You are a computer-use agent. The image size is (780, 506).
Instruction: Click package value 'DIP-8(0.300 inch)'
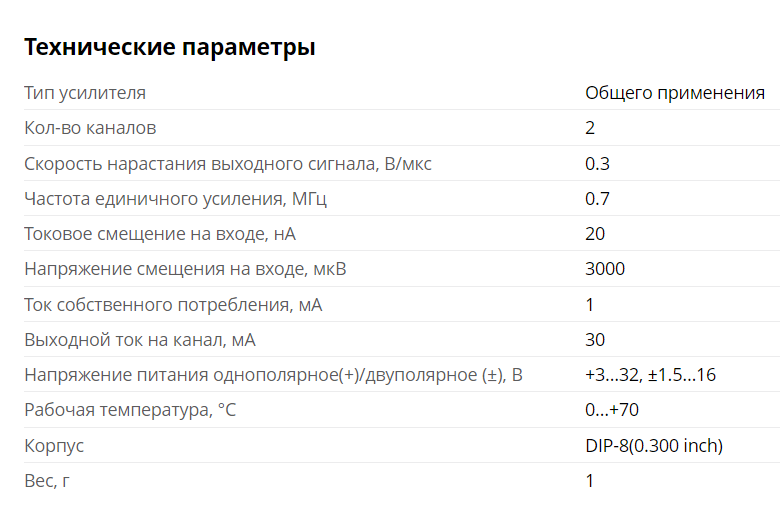[654, 446]
